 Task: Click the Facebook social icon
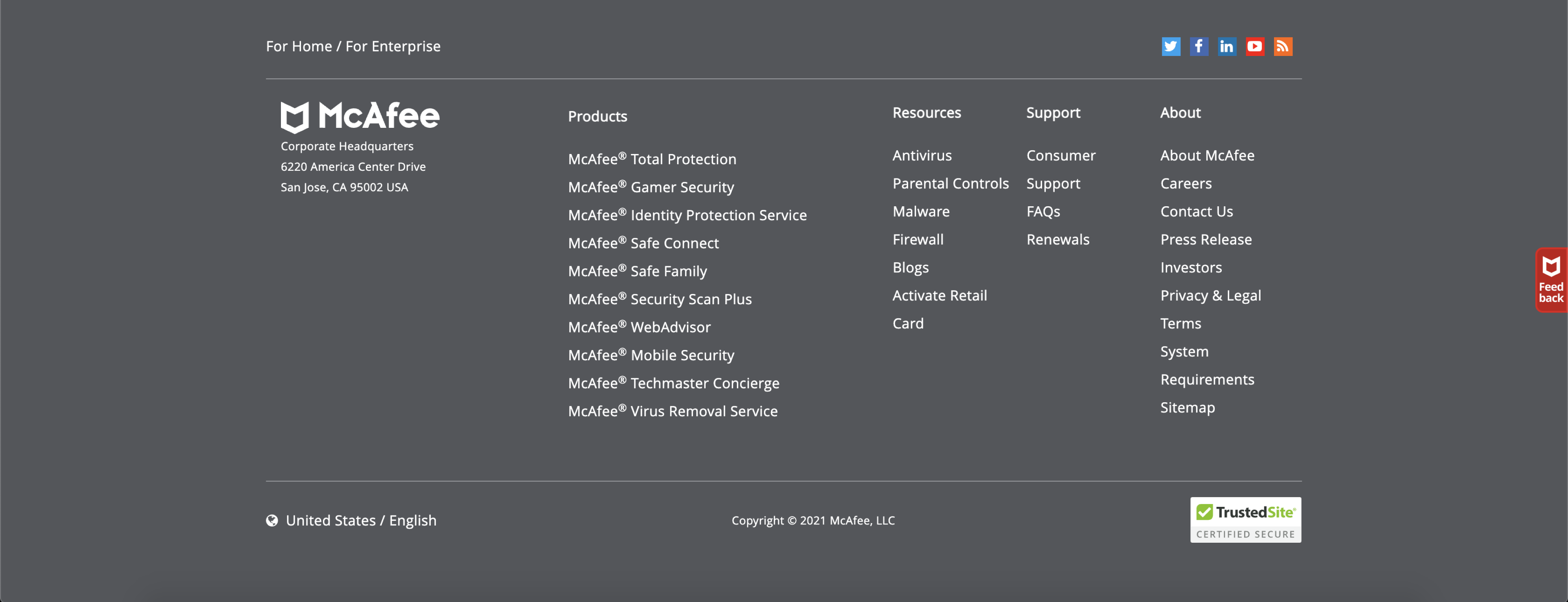coord(1198,46)
